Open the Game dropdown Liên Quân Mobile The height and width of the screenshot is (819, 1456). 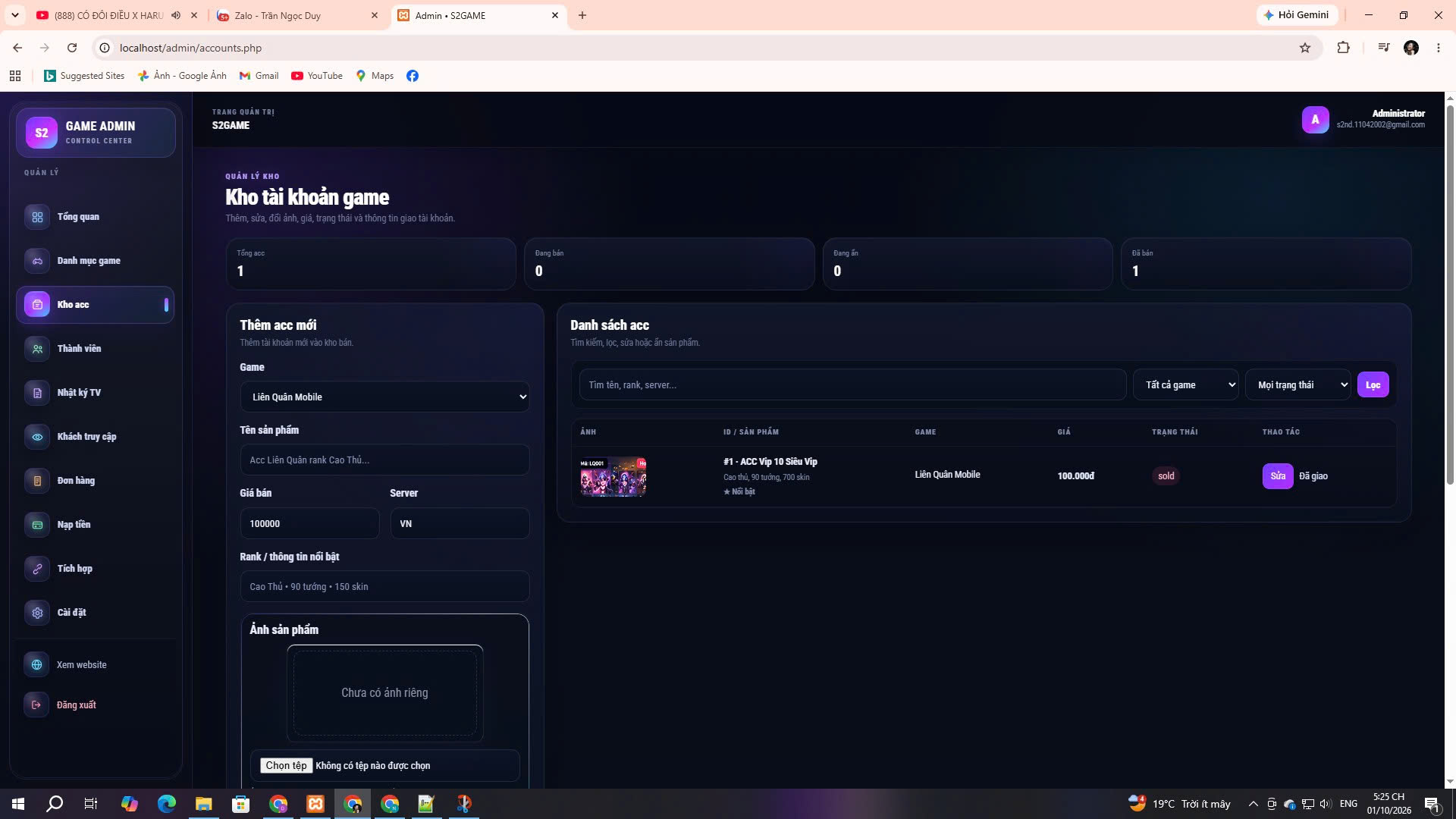click(x=384, y=397)
